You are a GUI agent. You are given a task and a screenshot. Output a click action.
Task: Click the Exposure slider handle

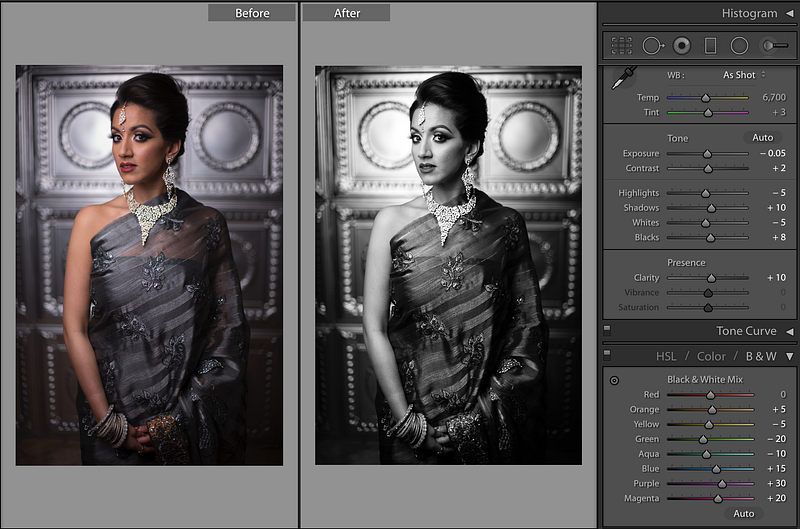click(707, 154)
